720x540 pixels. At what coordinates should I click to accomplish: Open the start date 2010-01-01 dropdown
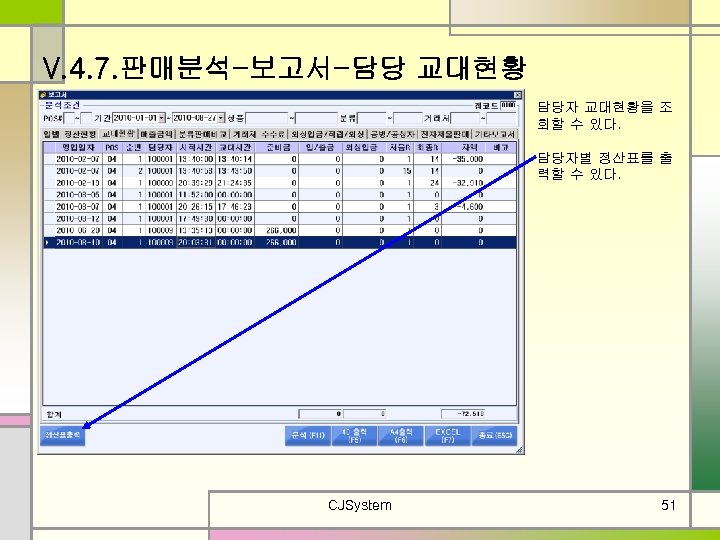tap(162, 118)
